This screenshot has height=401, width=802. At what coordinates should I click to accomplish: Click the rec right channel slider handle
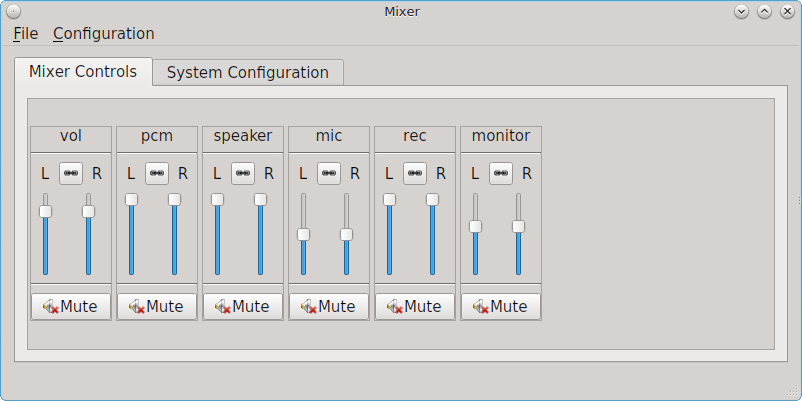pyautogui.click(x=432, y=199)
